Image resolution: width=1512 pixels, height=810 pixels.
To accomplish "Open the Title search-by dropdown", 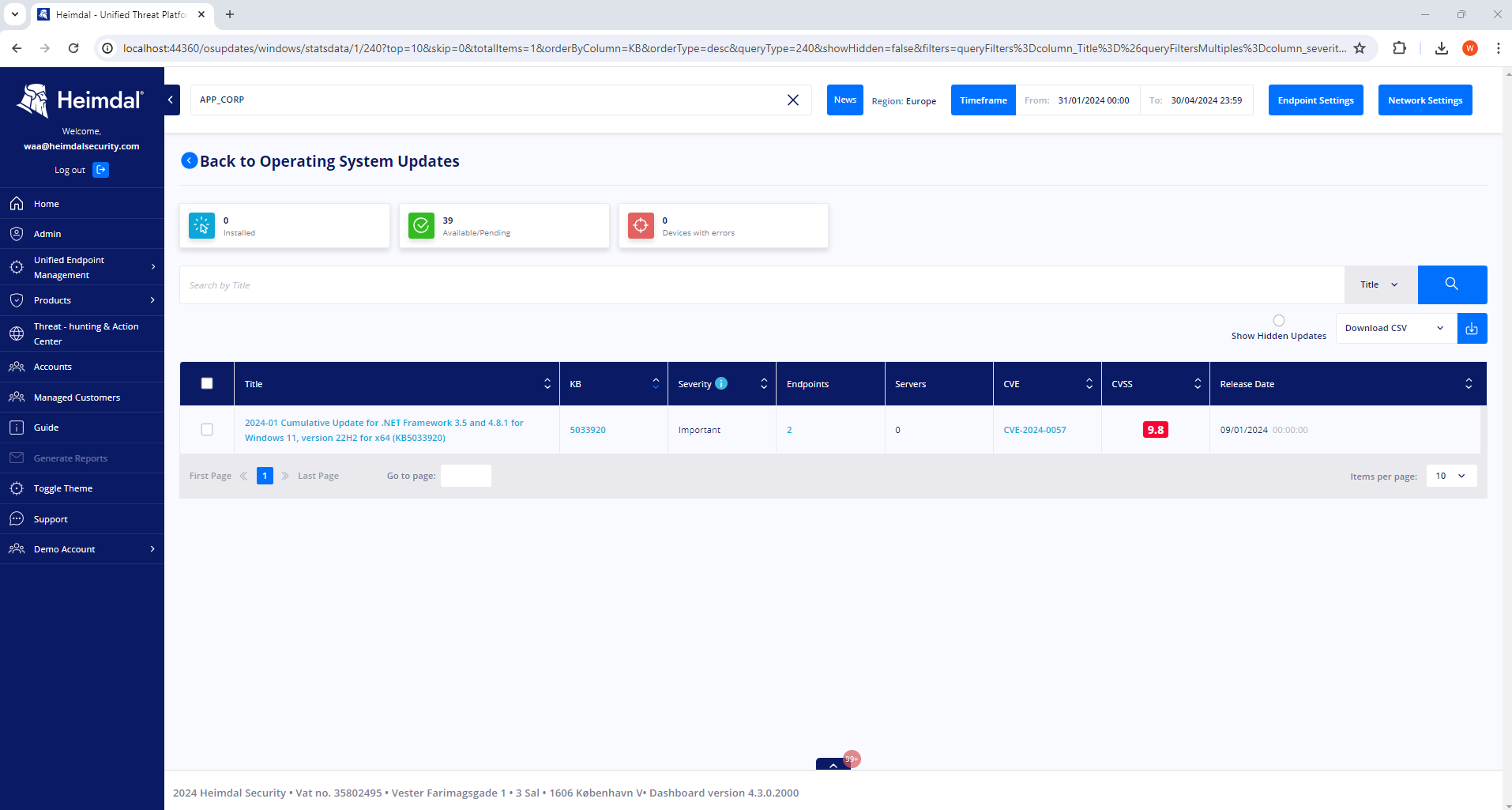I will click(1381, 284).
